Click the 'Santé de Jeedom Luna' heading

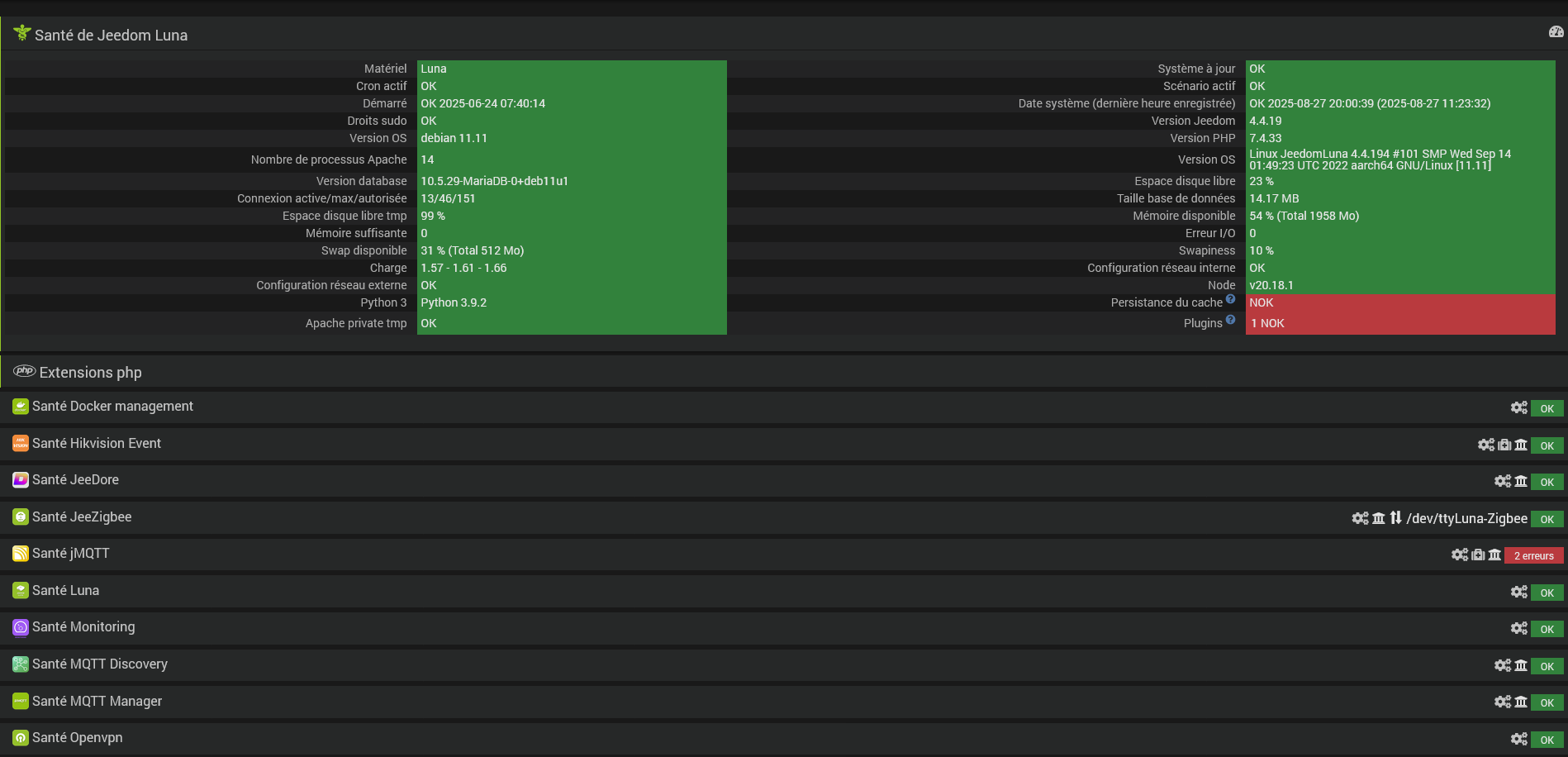click(111, 35)
